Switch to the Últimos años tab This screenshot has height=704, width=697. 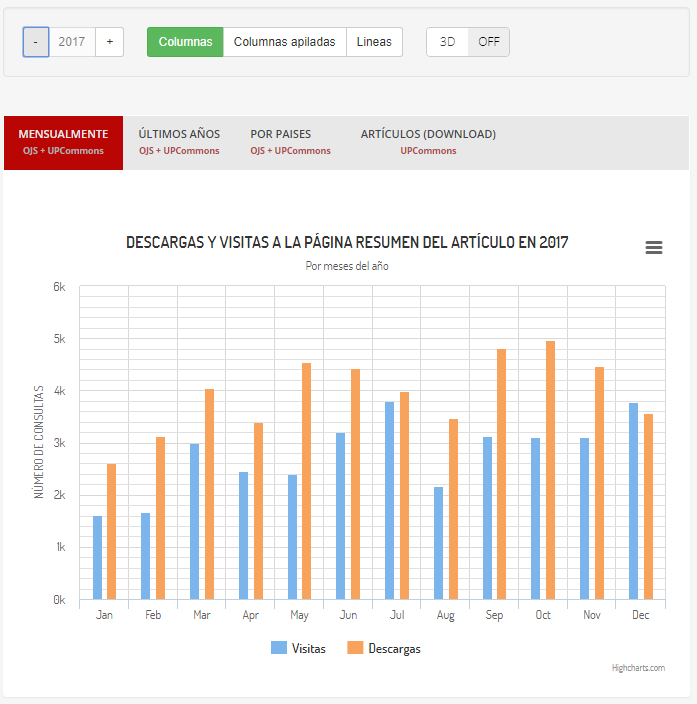click(179, 142)
